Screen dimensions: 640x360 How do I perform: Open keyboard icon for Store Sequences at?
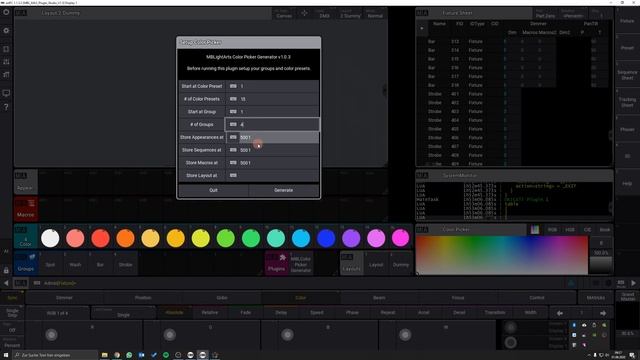233,150
